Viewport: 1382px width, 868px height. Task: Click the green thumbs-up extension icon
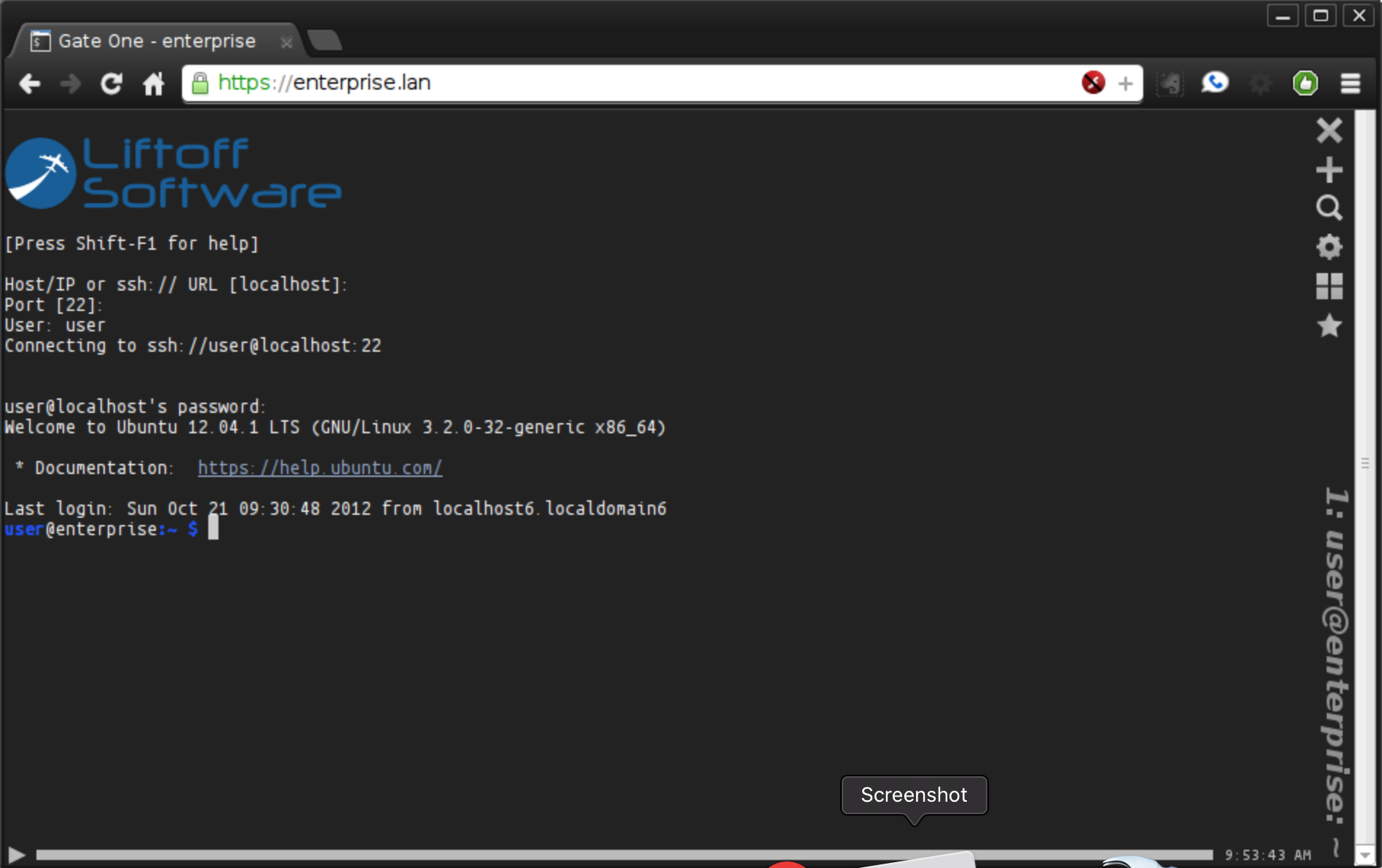[x=1305, y=83]
